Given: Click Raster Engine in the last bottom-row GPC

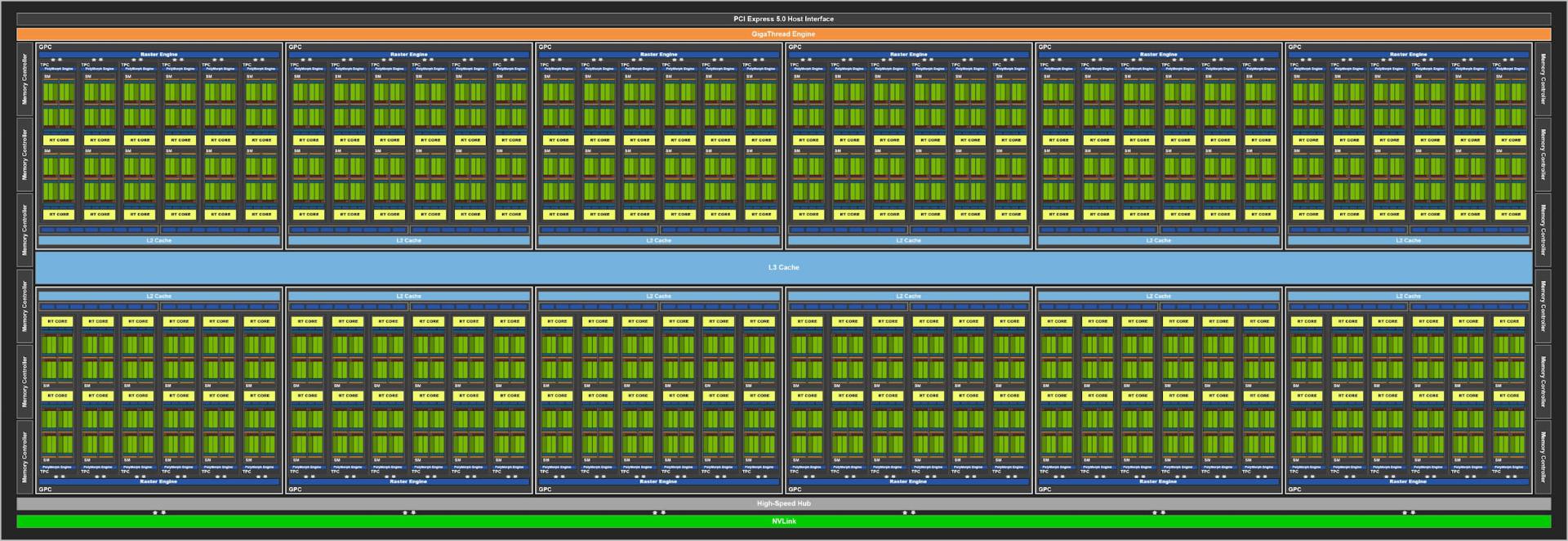Looking at the screenshot, I should pyautogui.click(x=1408, y=481).
